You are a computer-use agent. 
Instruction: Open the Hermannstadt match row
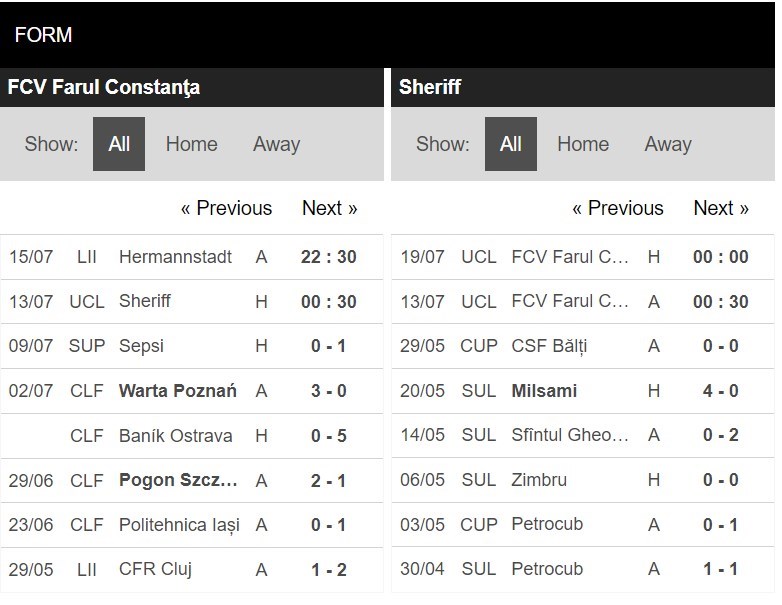tap(192, 257)
